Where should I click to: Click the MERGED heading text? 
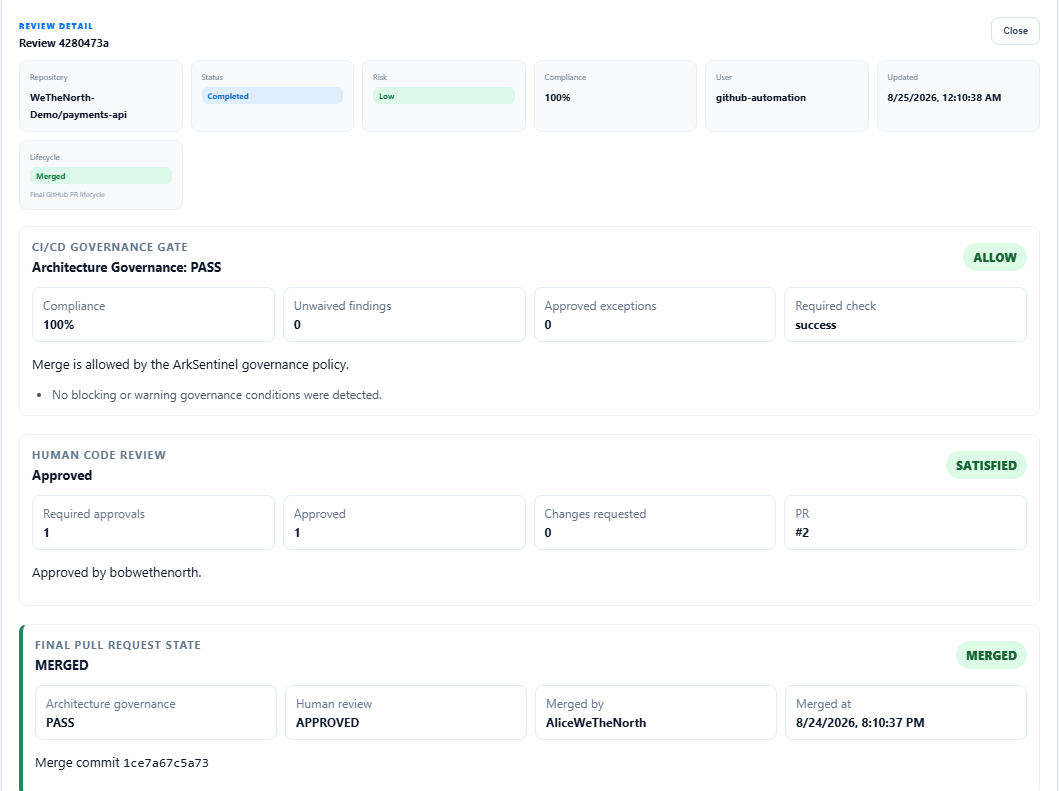tap(61, 665)
